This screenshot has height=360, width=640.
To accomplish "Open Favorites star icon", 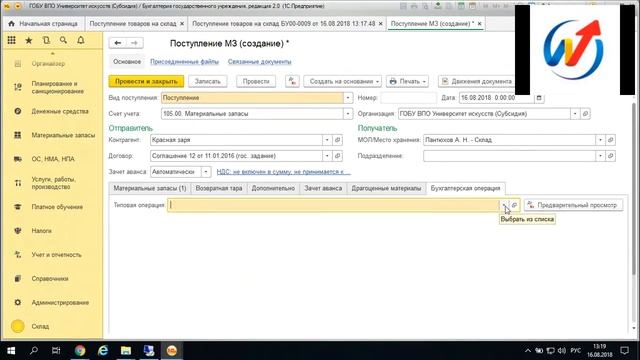I will 29,40.
